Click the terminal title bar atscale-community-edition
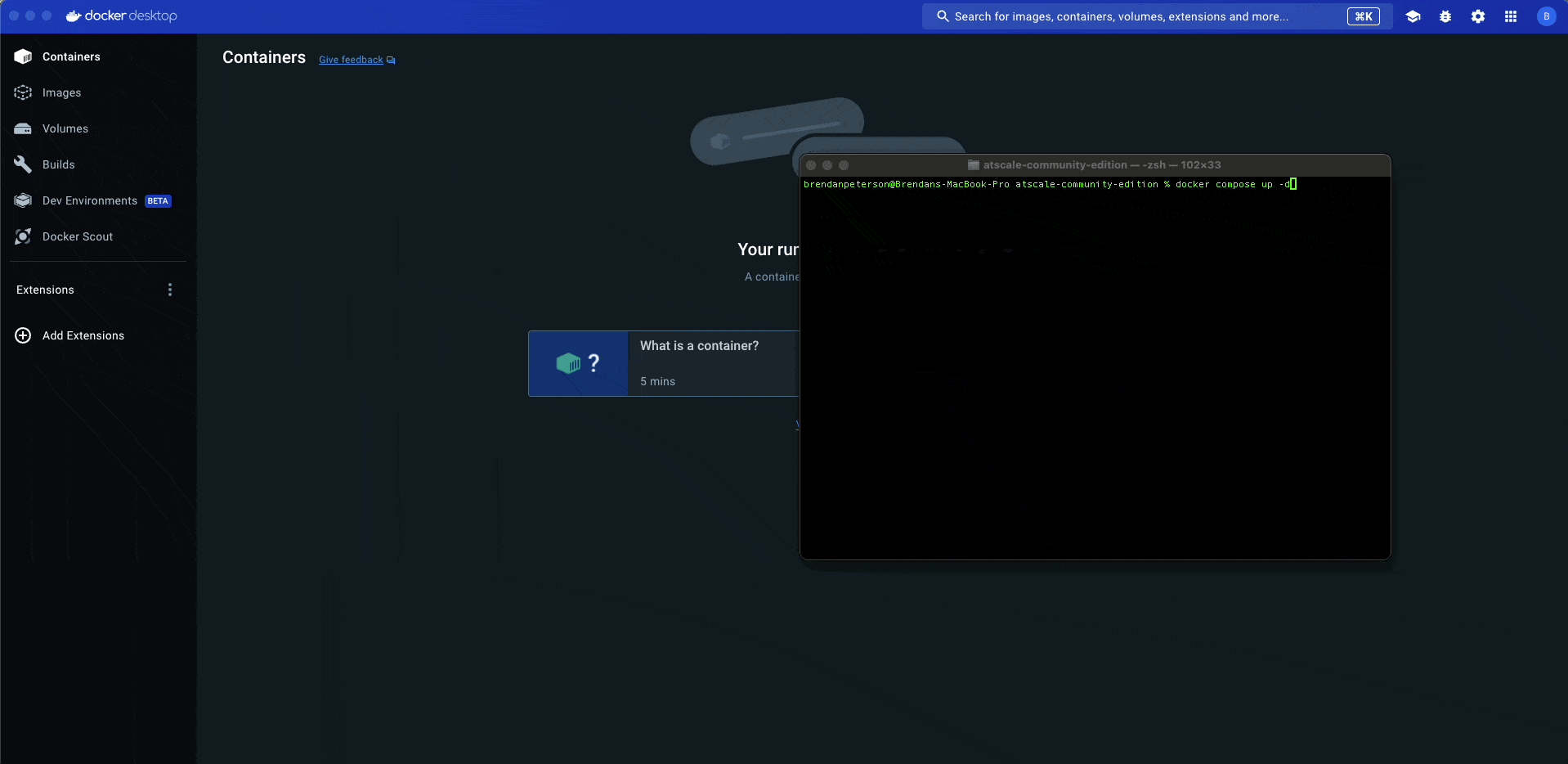1568x764 pixels. point(1095,164)
